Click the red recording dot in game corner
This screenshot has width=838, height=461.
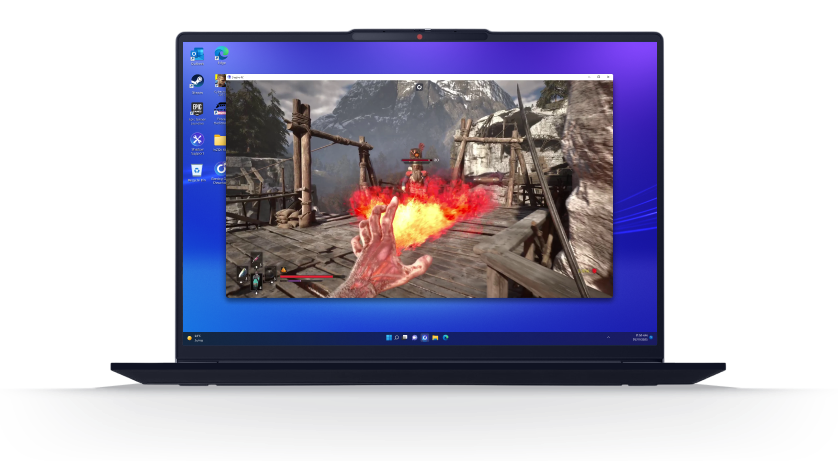[x=594, y=271]
